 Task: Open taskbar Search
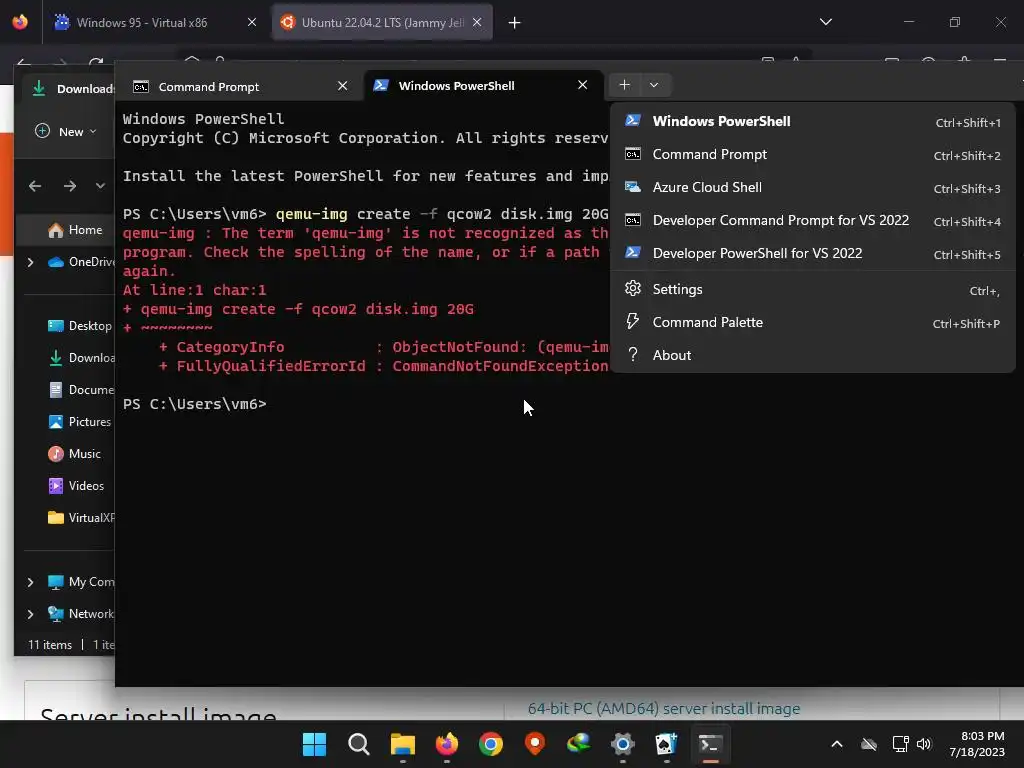(359, 744)
